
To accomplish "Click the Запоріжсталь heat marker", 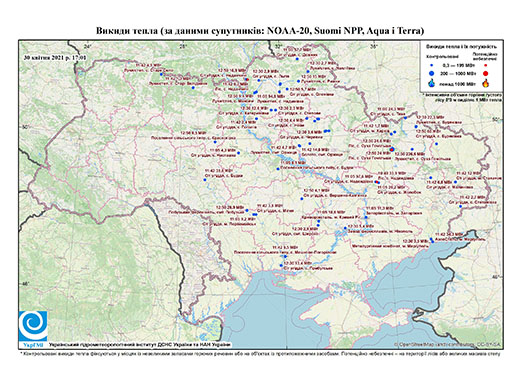I will point(366,217).
